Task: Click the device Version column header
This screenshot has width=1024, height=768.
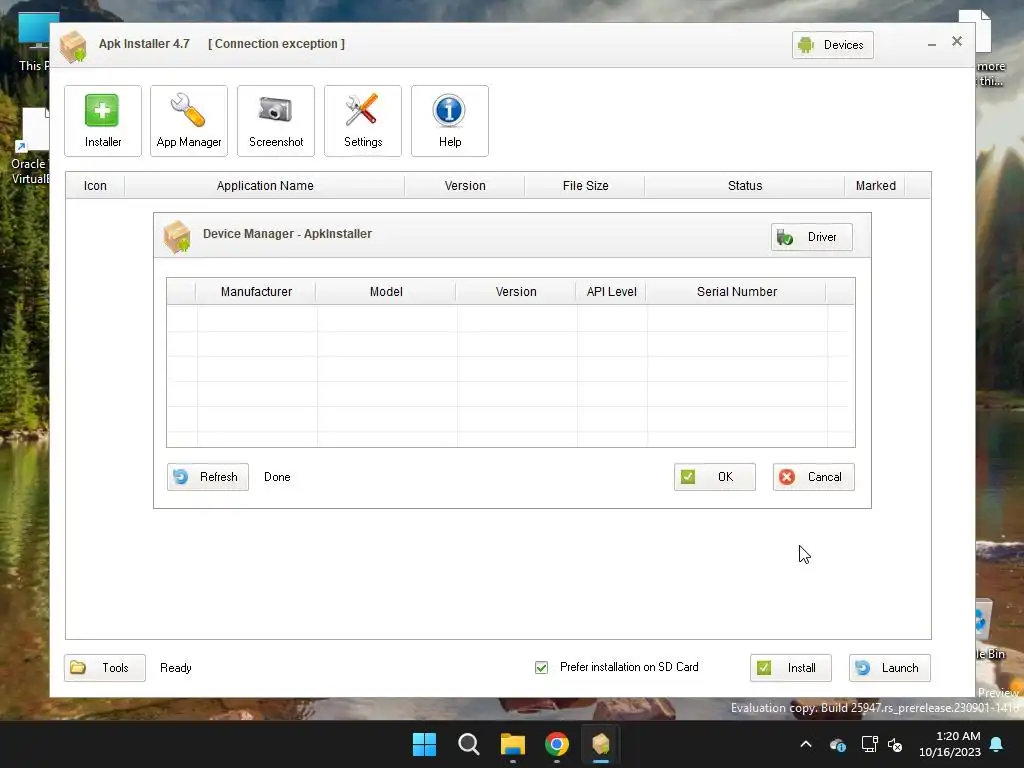Action: [x=516, y=292]
